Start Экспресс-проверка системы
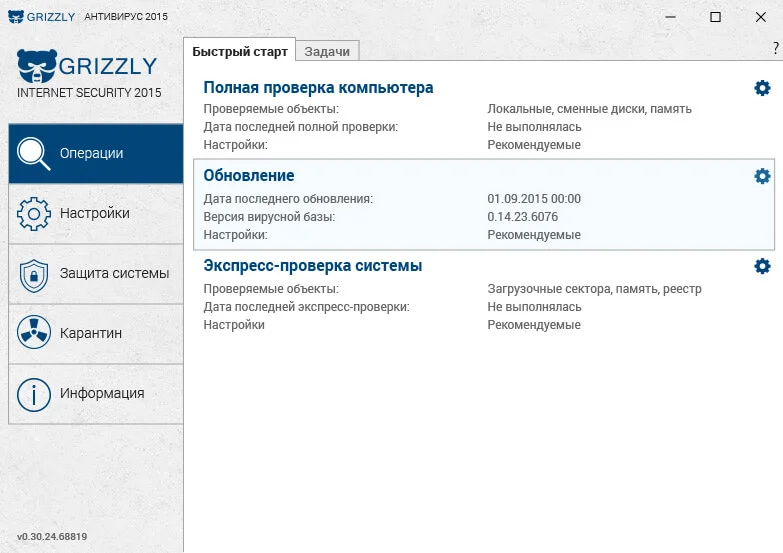The width and height of the screenshot is (783, 553). click(x=313, y=265)
